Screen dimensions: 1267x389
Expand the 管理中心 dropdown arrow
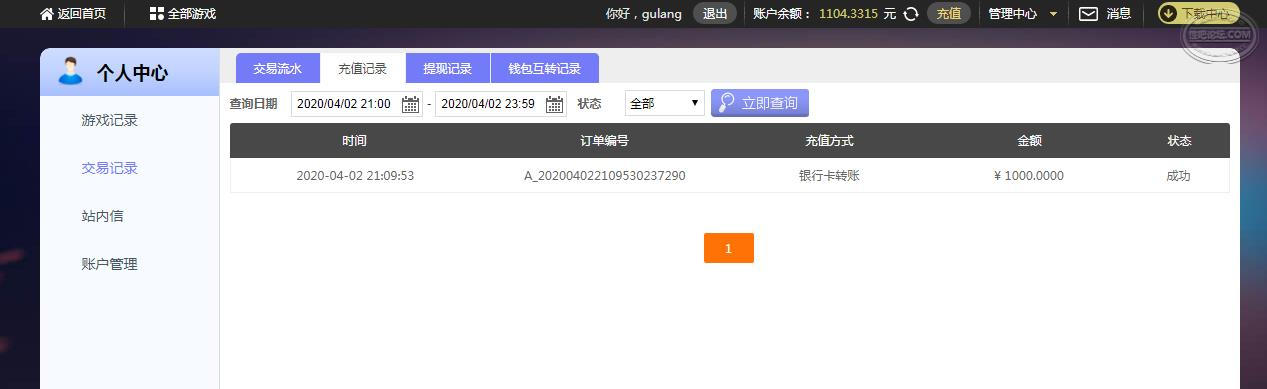[x=1053, y=14]
